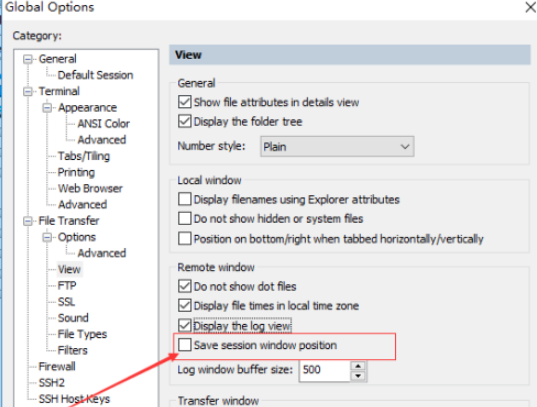Select the Firewall category
537x407 pixels.
[x=57, y=367]
